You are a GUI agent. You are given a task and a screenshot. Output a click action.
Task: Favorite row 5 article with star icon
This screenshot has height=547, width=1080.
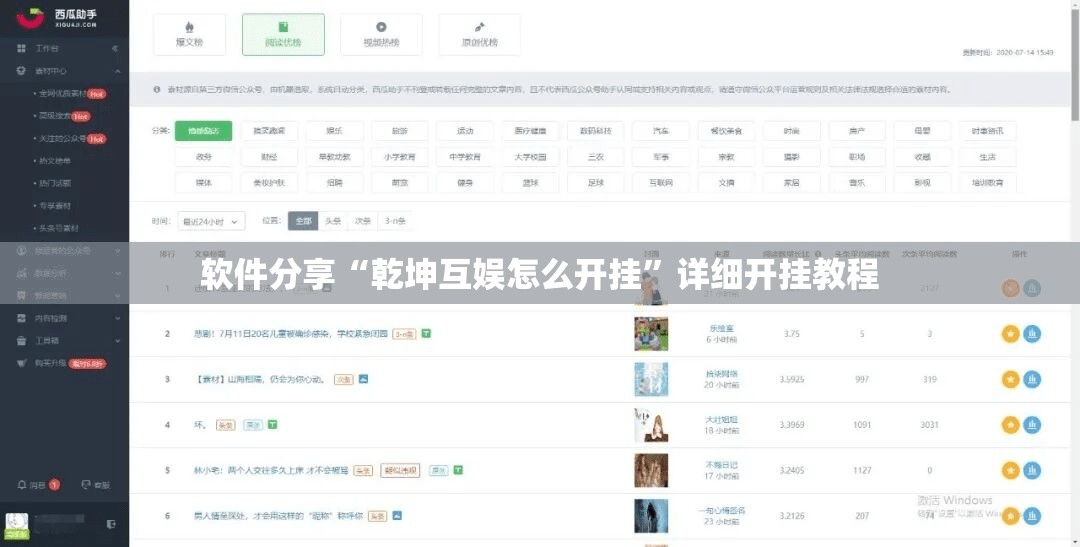point(1010,471)
